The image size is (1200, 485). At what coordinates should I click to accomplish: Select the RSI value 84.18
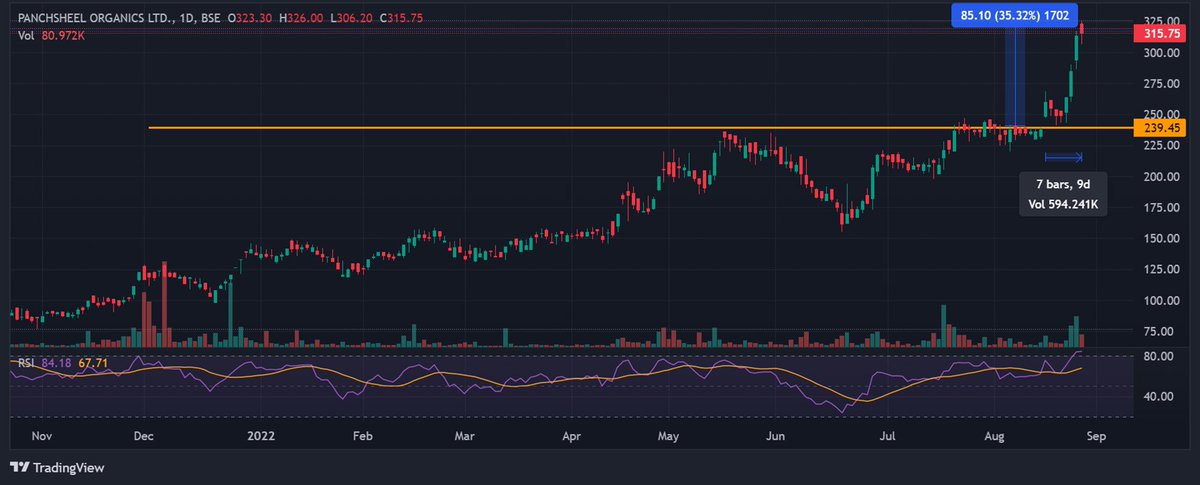(x=56, y=362)
